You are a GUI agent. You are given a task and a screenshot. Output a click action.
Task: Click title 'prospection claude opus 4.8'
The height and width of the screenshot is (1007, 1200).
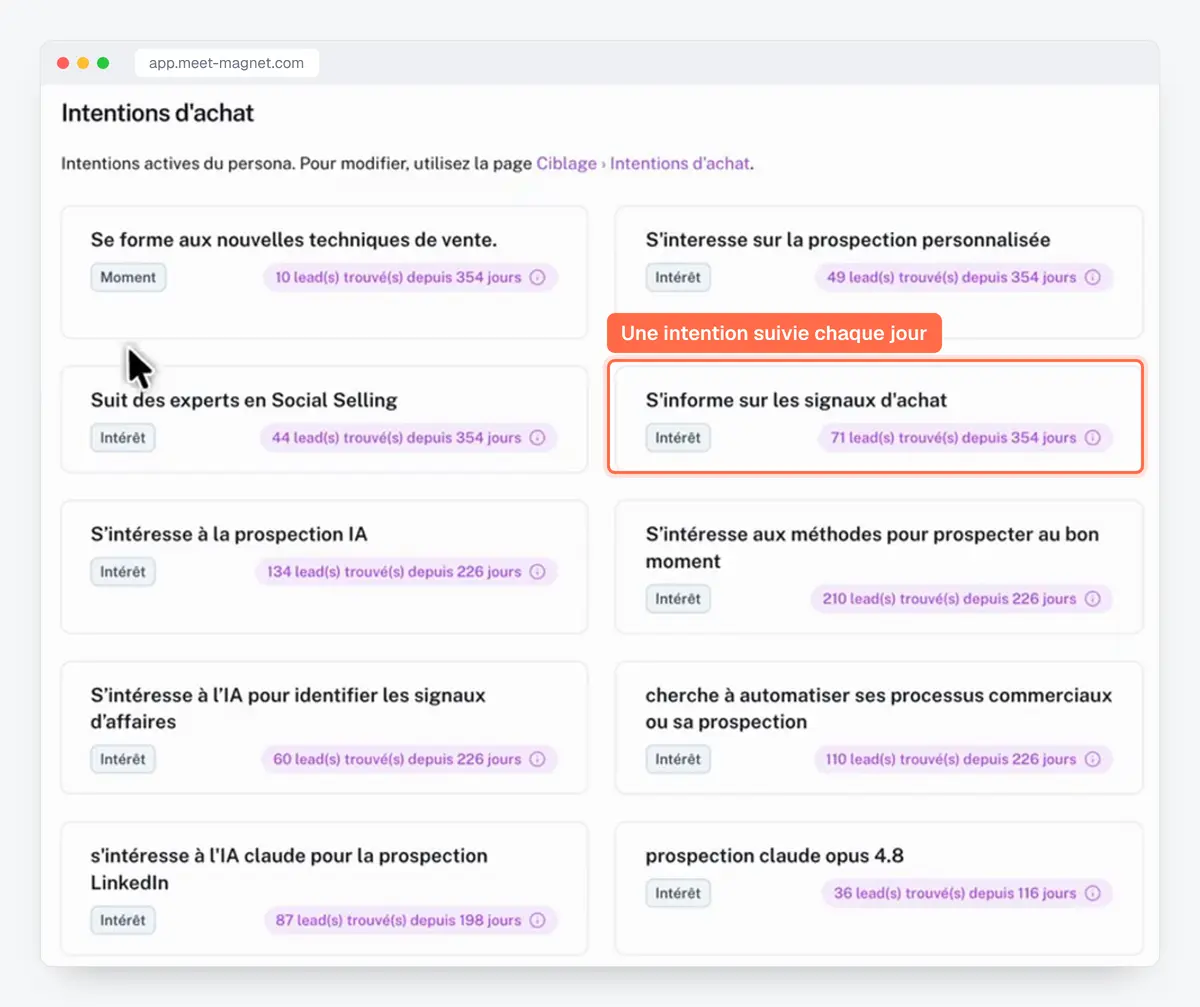pos(775,856)
